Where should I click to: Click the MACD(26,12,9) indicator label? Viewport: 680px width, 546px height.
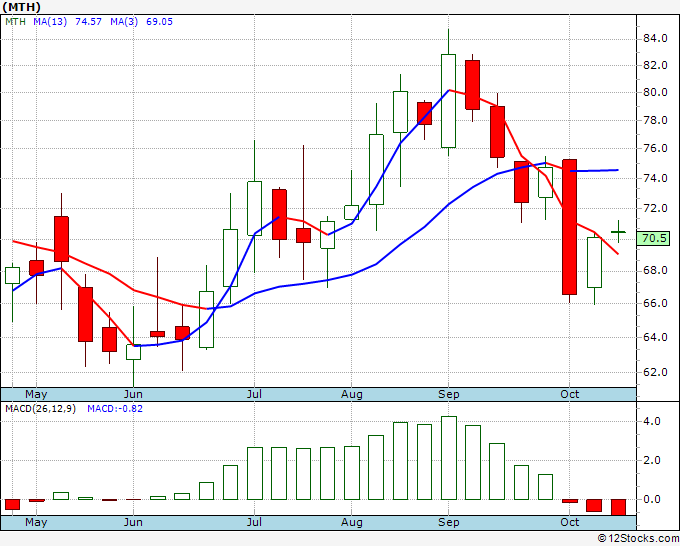[40, 409]
